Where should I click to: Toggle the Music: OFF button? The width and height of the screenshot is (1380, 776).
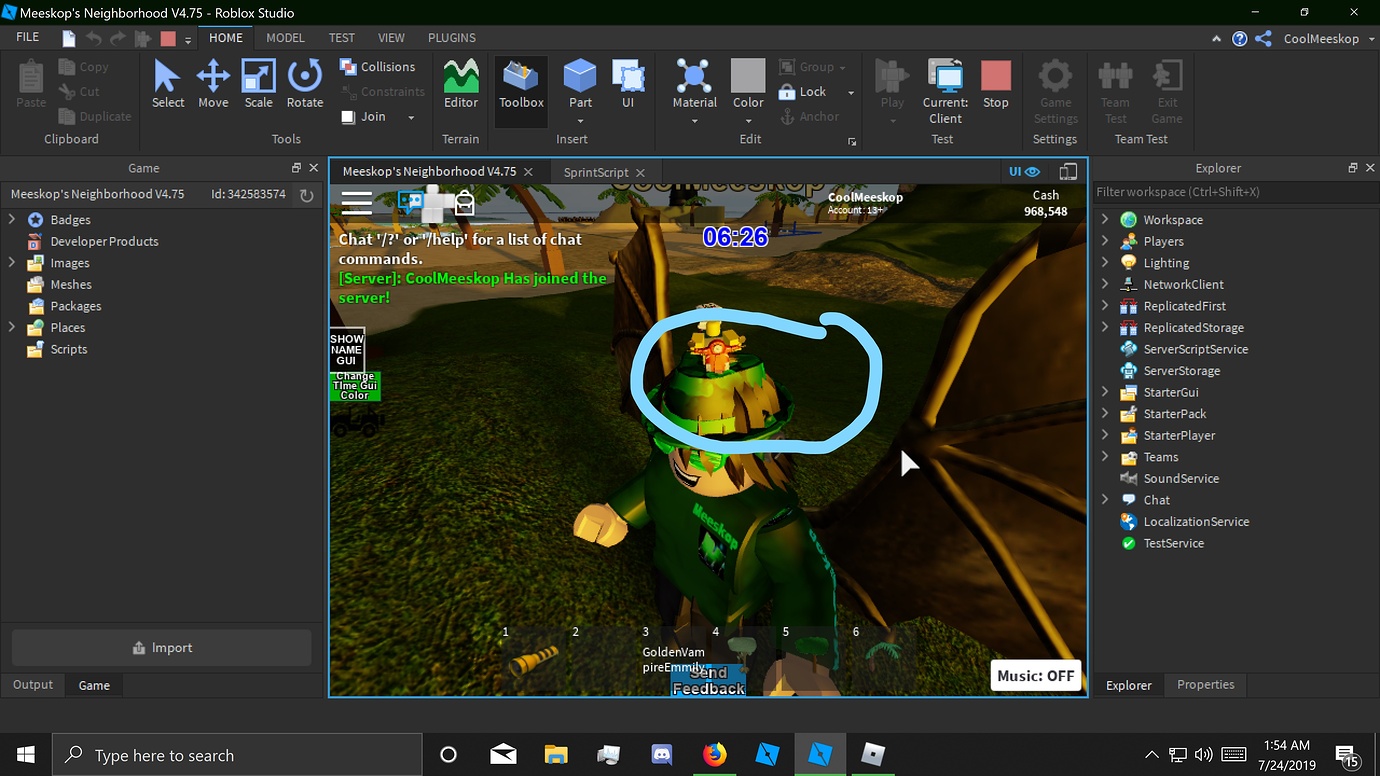click(1036, 676)
